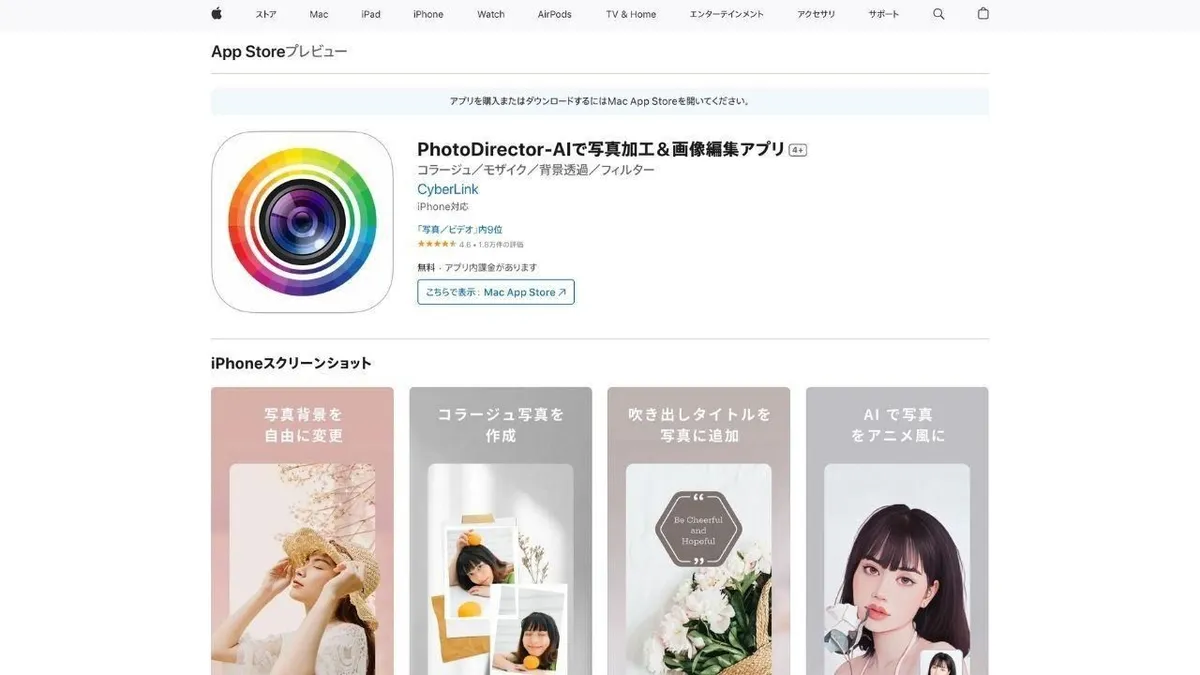This screenshot has width=1200, height=675.
Task: Click the Apple logo icon
Action: pos(216,14)
